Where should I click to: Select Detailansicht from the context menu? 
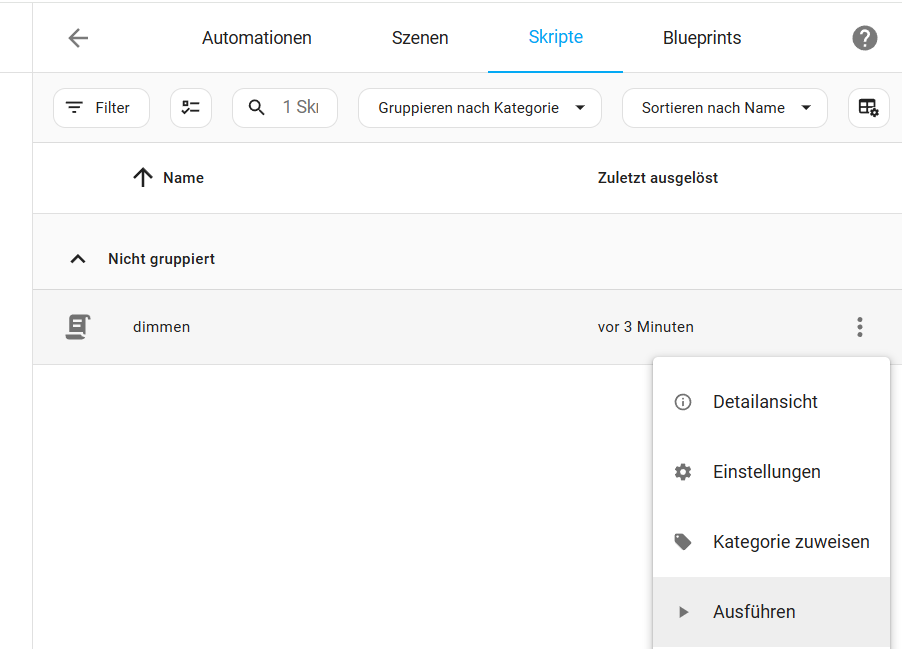[x=765, y=402]
